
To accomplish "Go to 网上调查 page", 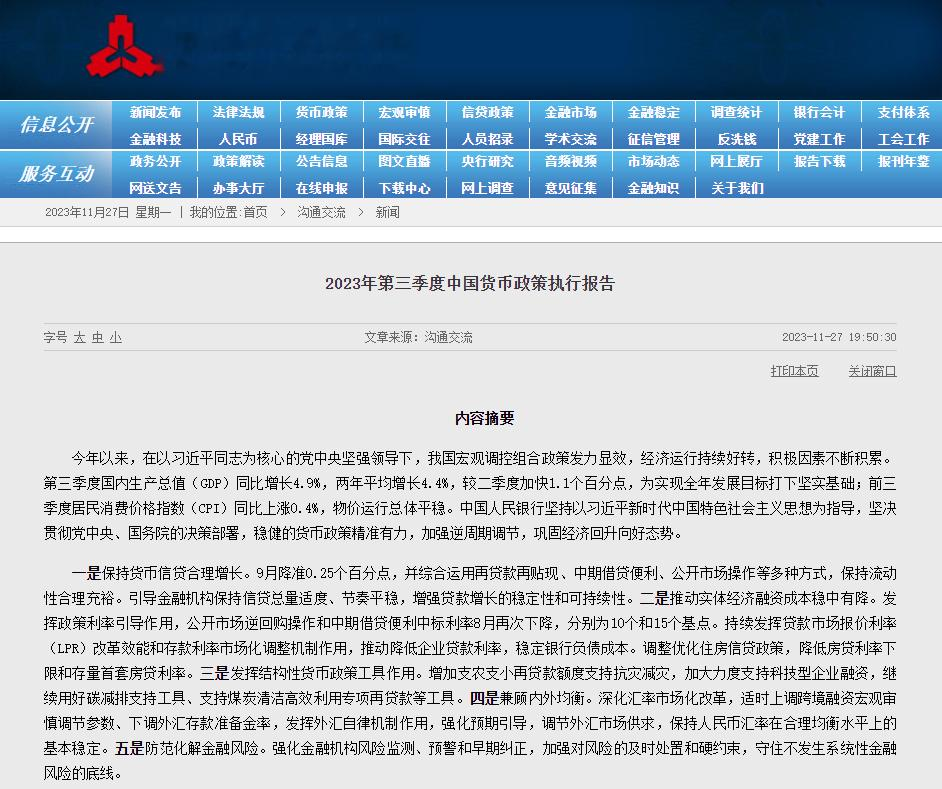I will (x=487, y=188).
